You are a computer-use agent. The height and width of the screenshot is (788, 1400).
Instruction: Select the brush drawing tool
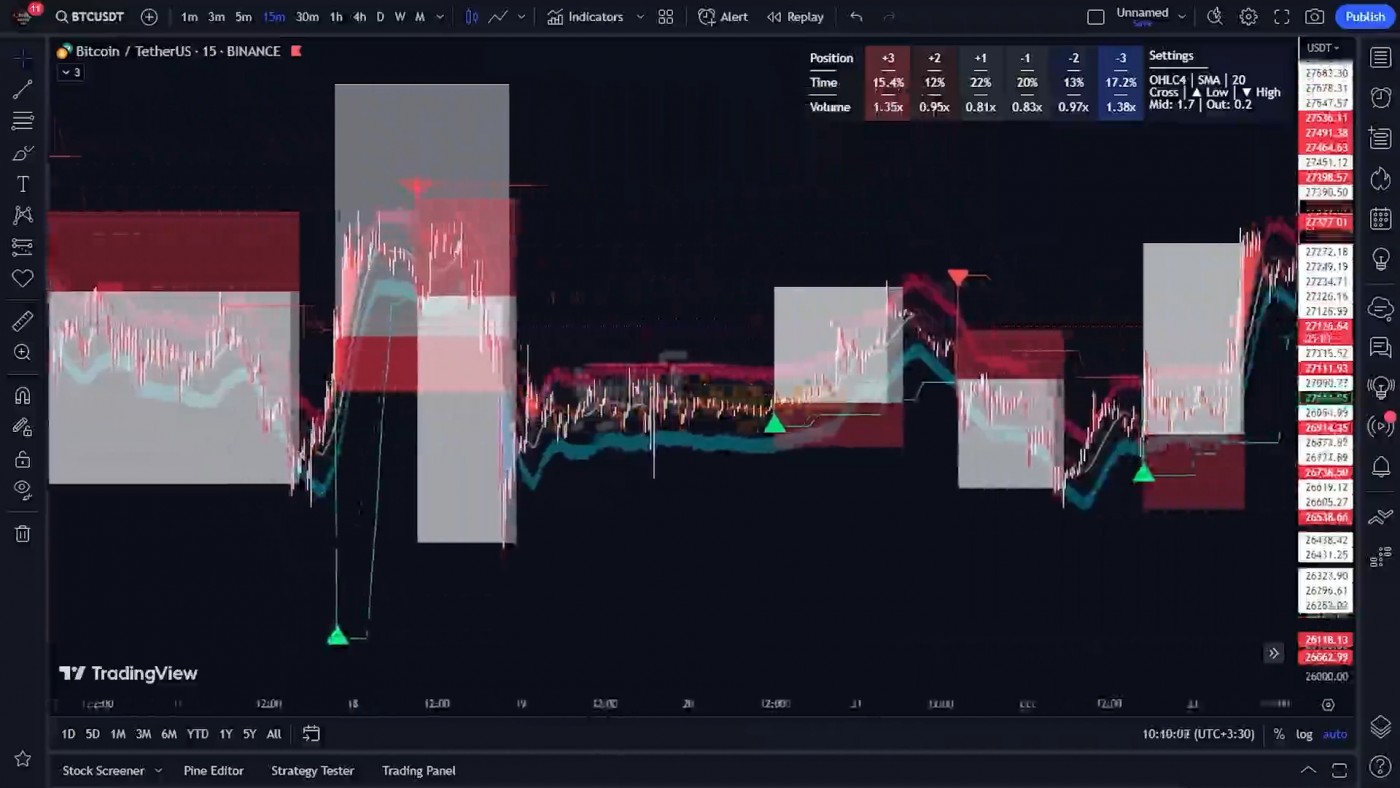22,153
